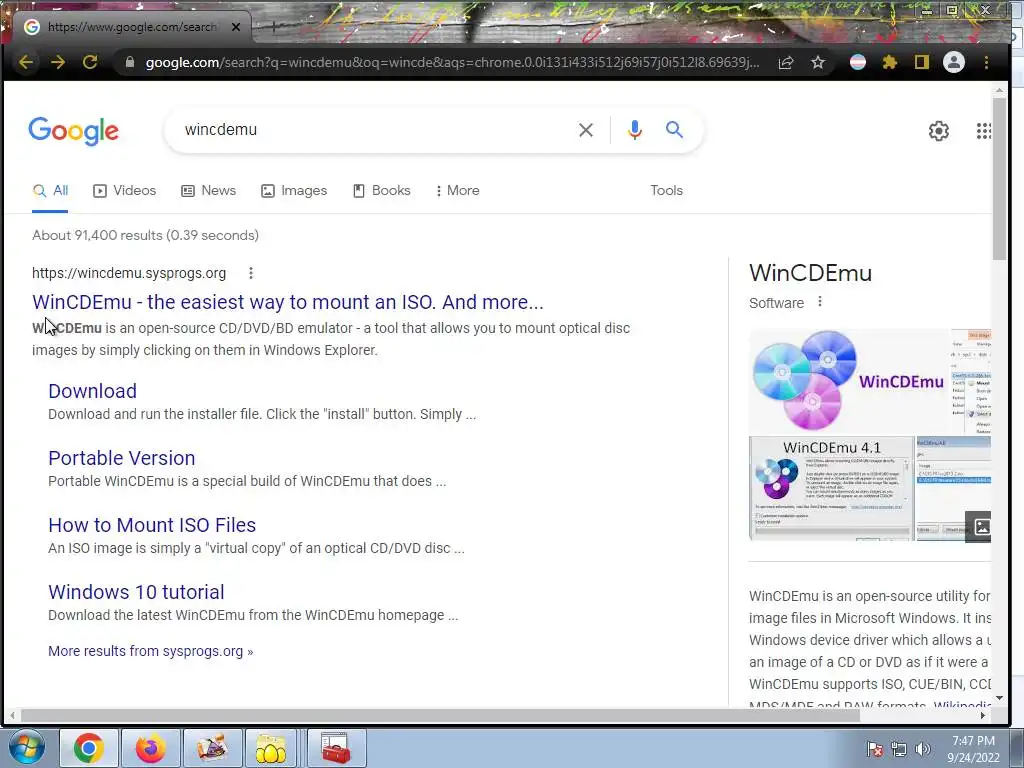1024x768 pixels.
Task: Open Chrome's three-dot menu
Action: coord(986,62)
